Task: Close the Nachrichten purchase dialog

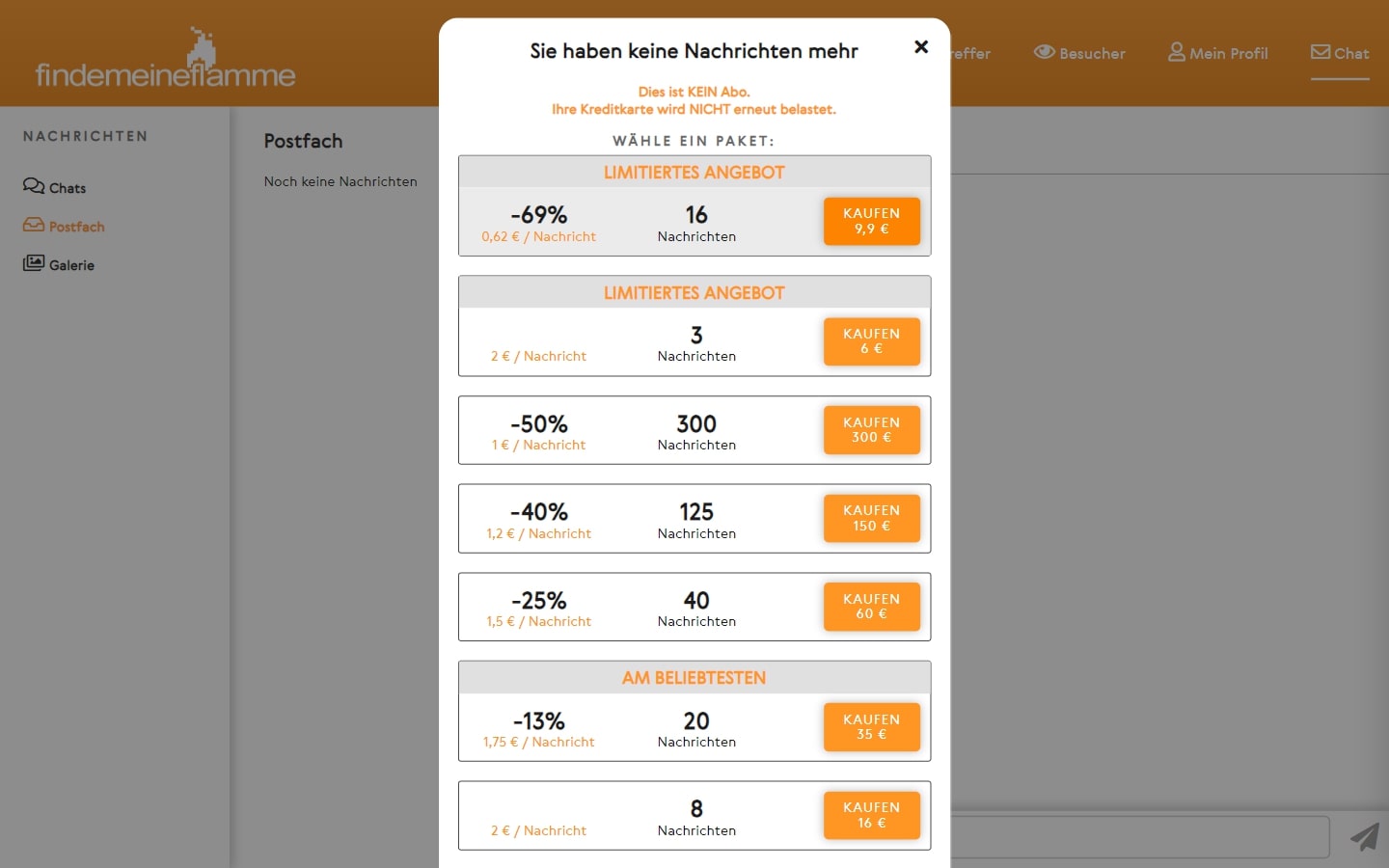Action: 921,46
